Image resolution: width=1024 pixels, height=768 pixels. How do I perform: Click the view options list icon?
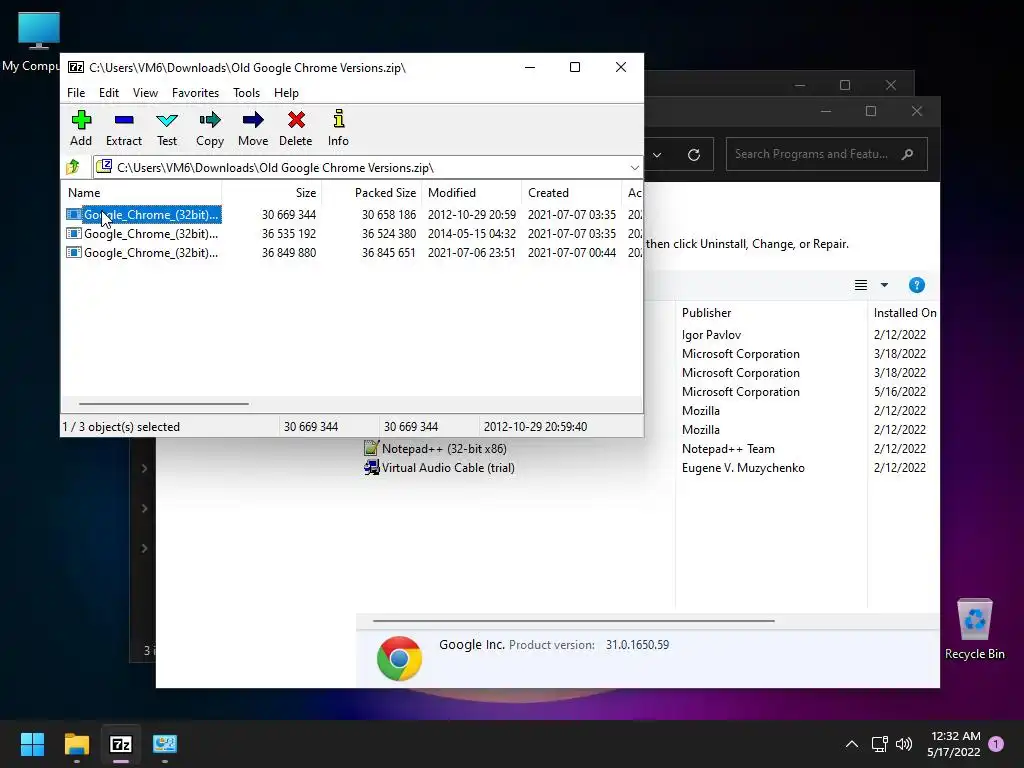861,285
